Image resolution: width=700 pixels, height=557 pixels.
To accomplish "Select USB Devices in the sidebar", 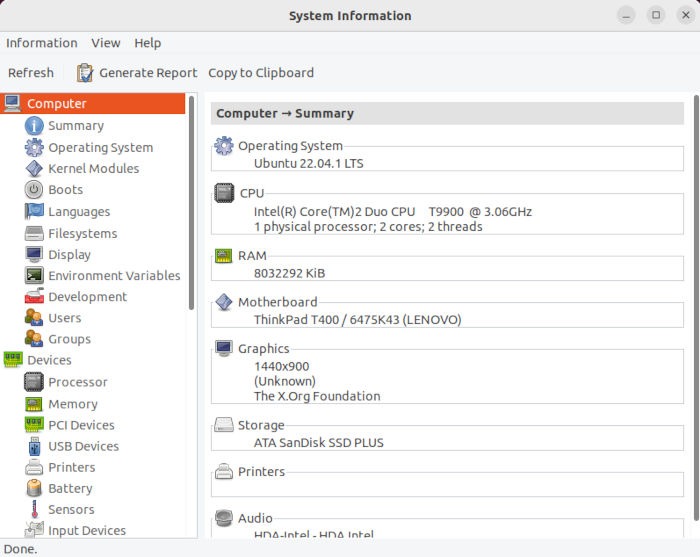I will (x=83, y=446).
